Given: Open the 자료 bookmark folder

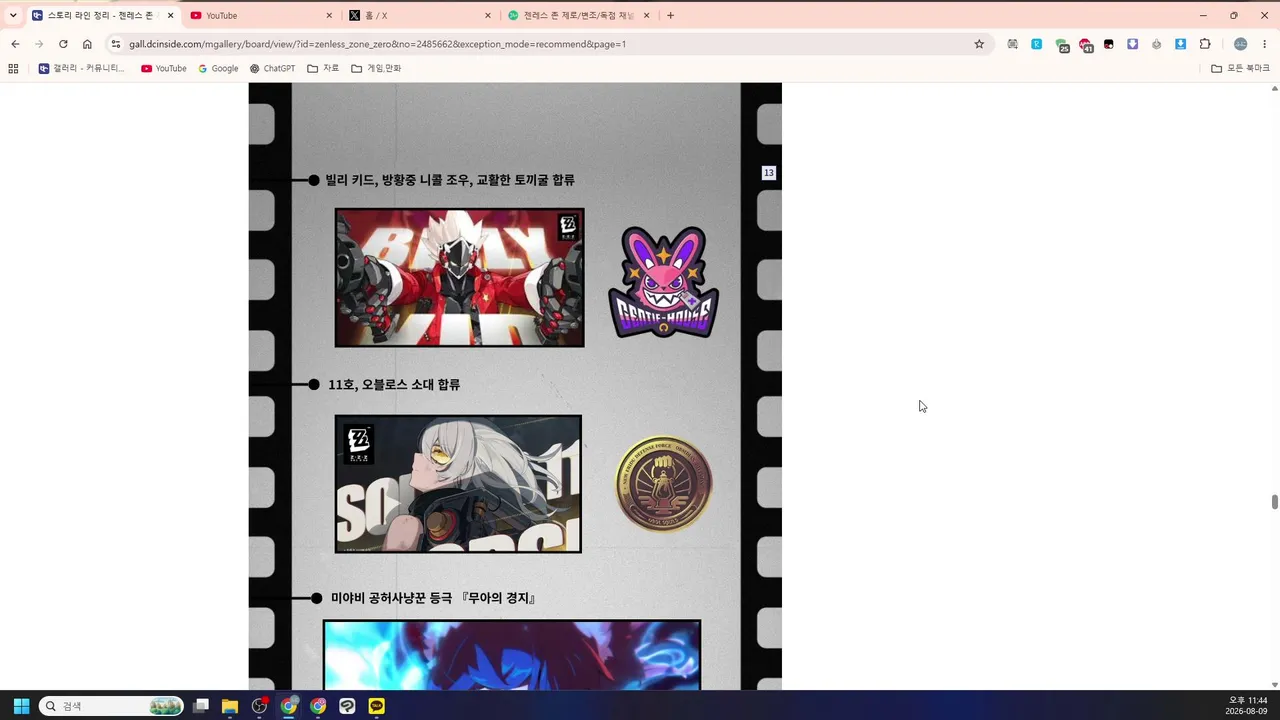Looking at the screenshot, I should click(323, 69).
